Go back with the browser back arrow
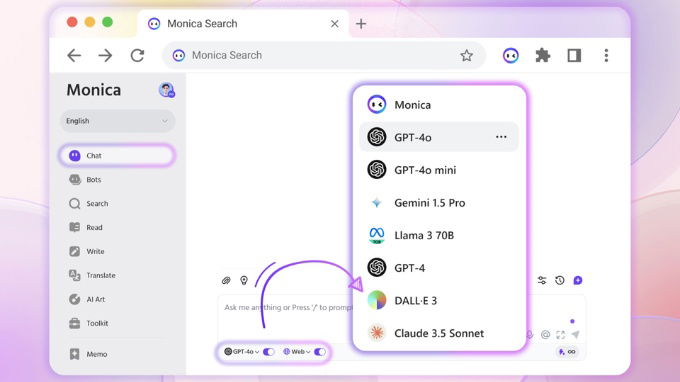Screen dimensions: 680x382 point(74,56)
